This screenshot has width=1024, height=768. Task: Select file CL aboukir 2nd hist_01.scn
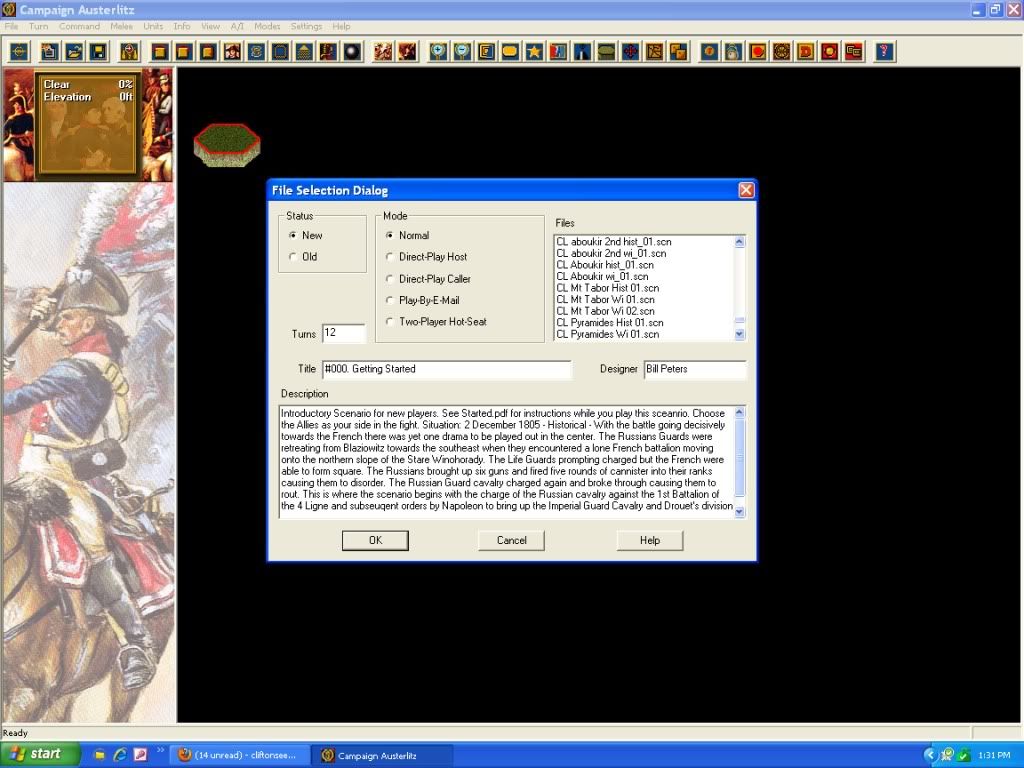614,242
